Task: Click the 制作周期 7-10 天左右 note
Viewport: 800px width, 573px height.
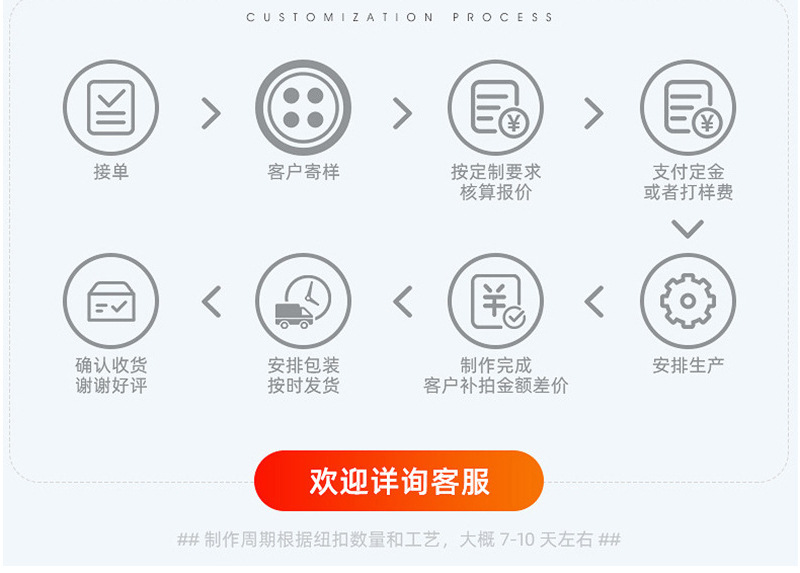Action: click(x=399, y=539)
